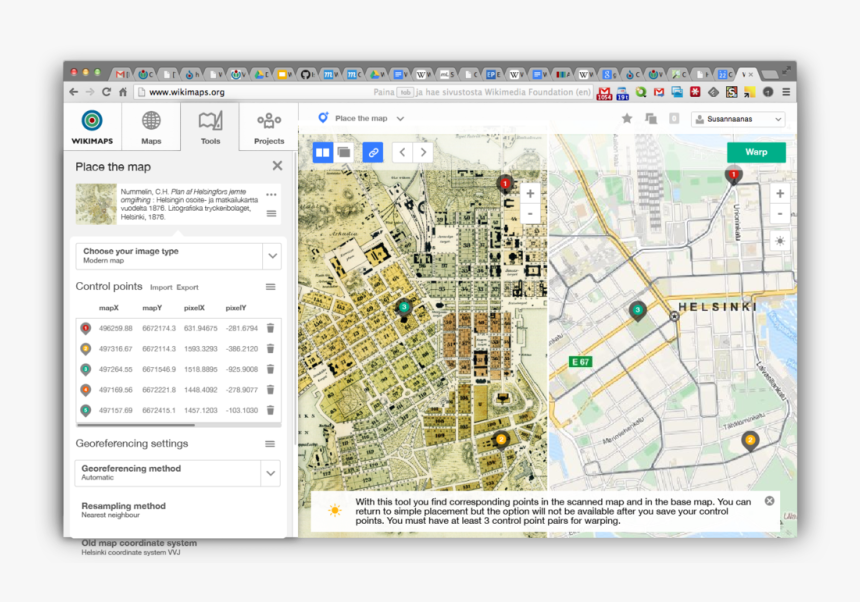Open the hamburger menu on the map record card

(271, 213)
